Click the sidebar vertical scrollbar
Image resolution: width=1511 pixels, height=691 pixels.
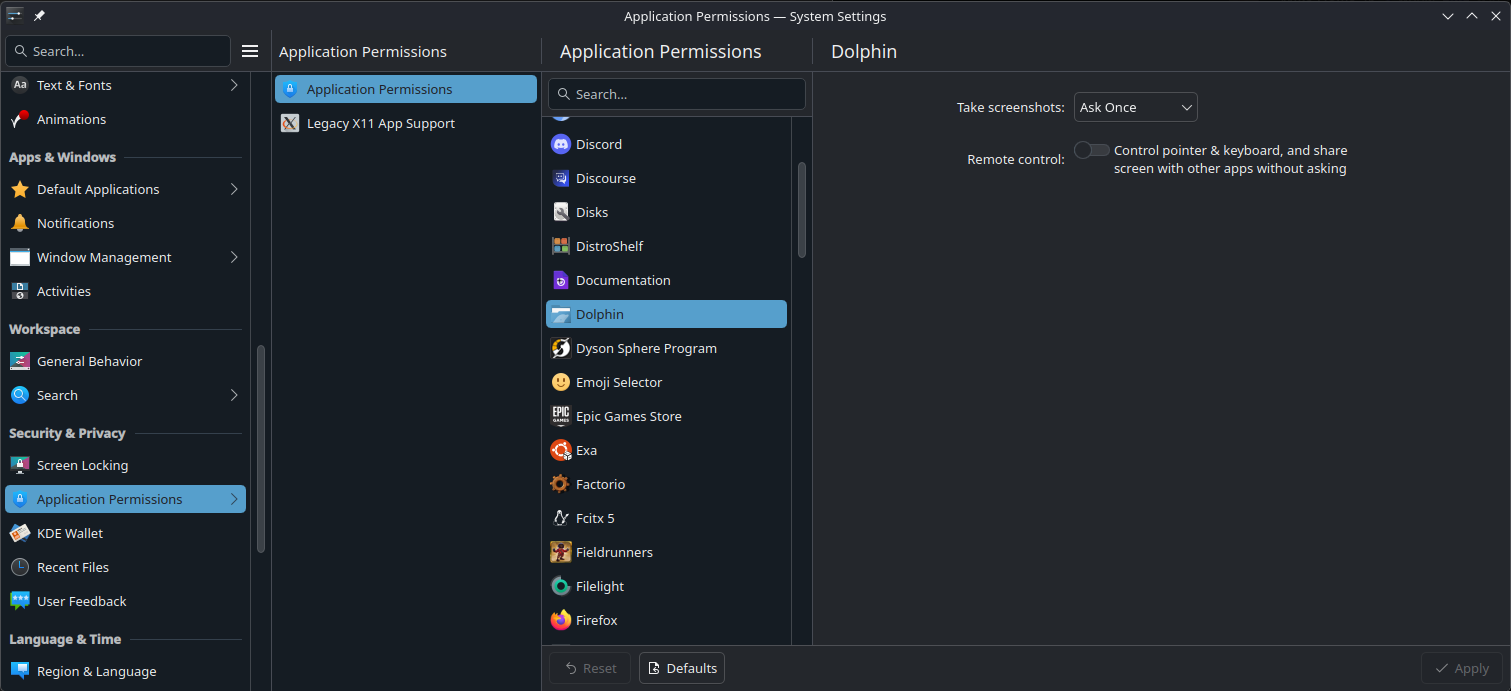point(261,449)
